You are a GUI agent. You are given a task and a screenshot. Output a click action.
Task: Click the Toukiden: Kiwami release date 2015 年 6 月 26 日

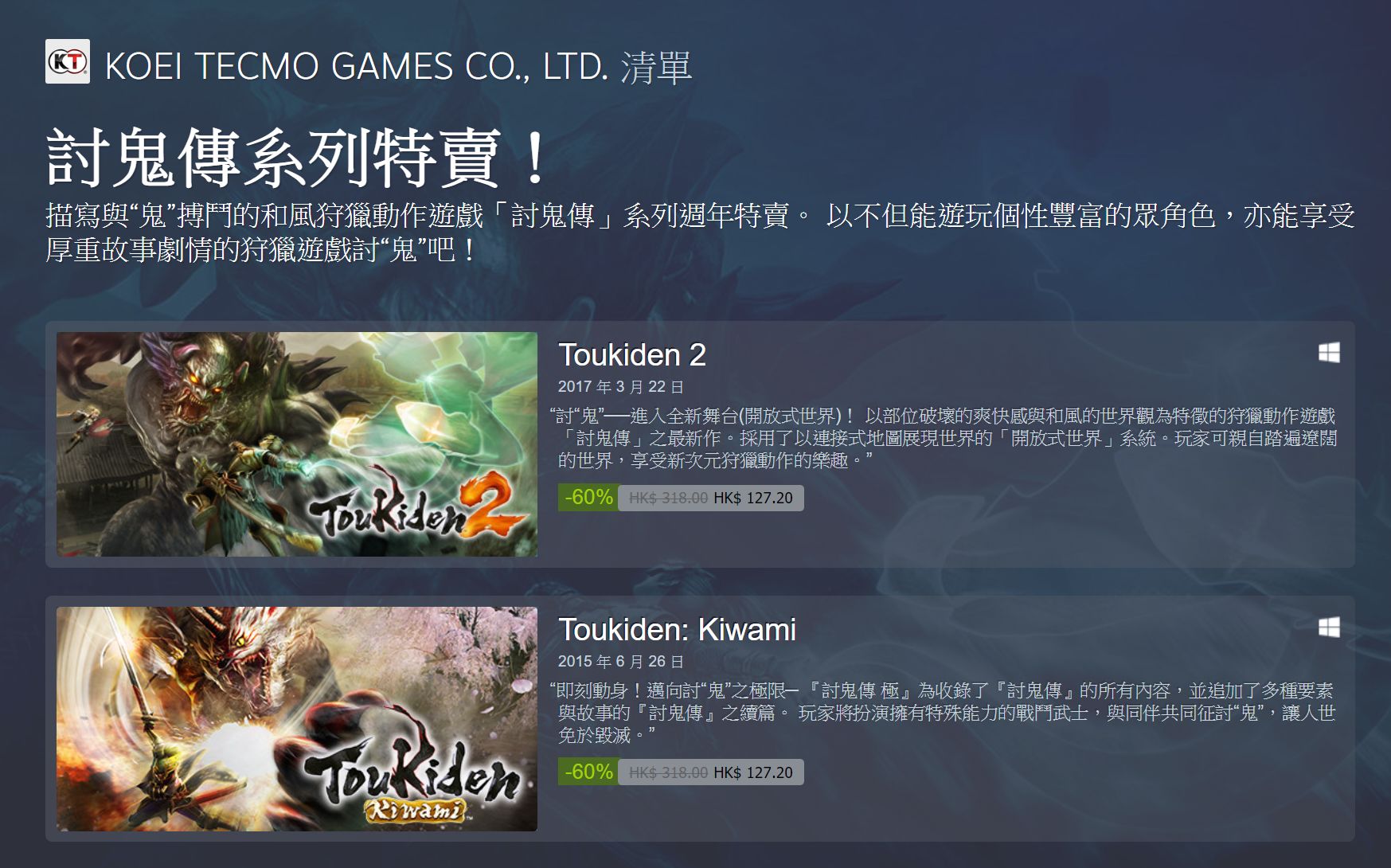click(x=621, y=662)
